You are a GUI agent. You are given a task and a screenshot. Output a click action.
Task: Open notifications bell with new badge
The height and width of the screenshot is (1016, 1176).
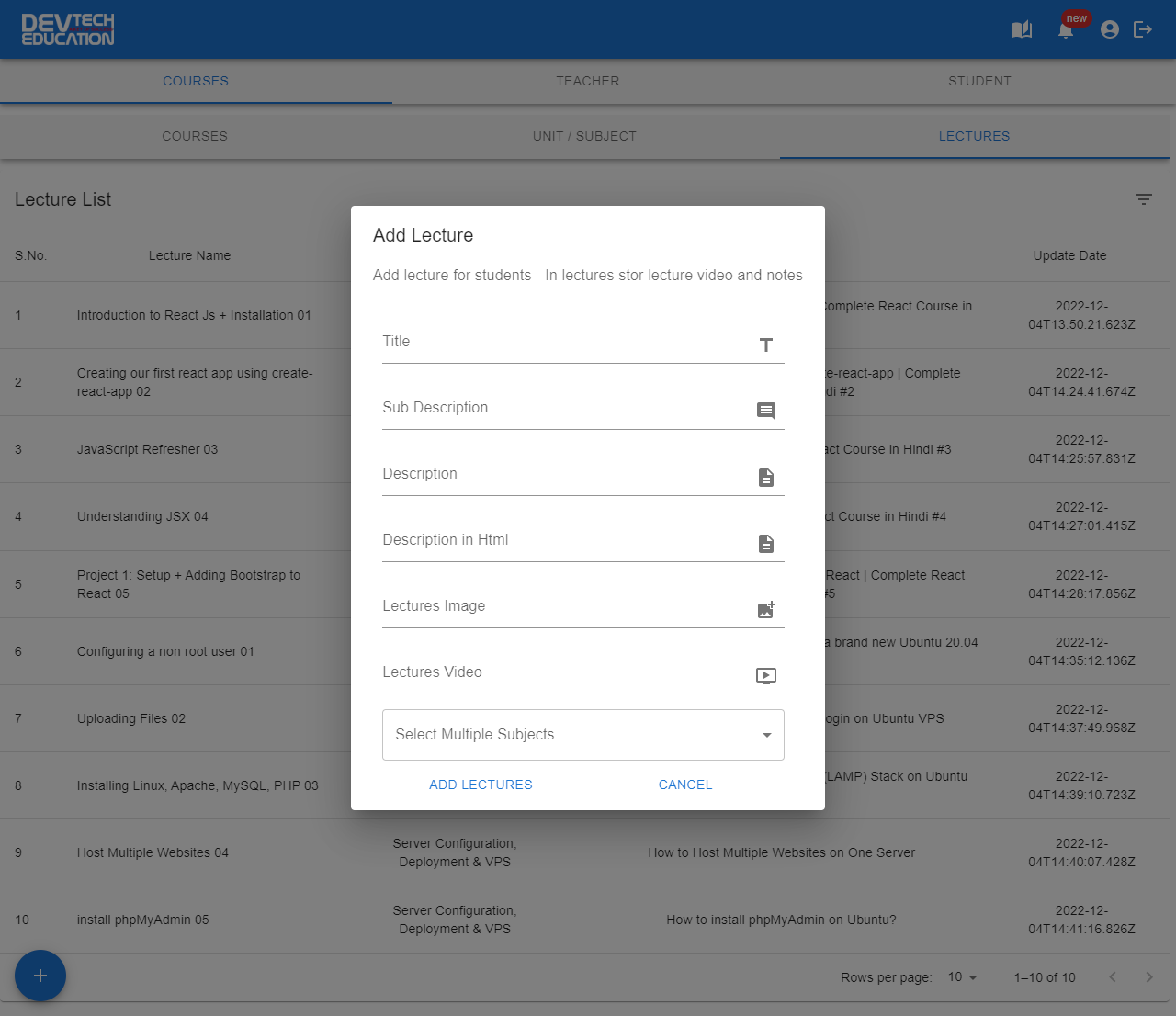[1066, 29]
